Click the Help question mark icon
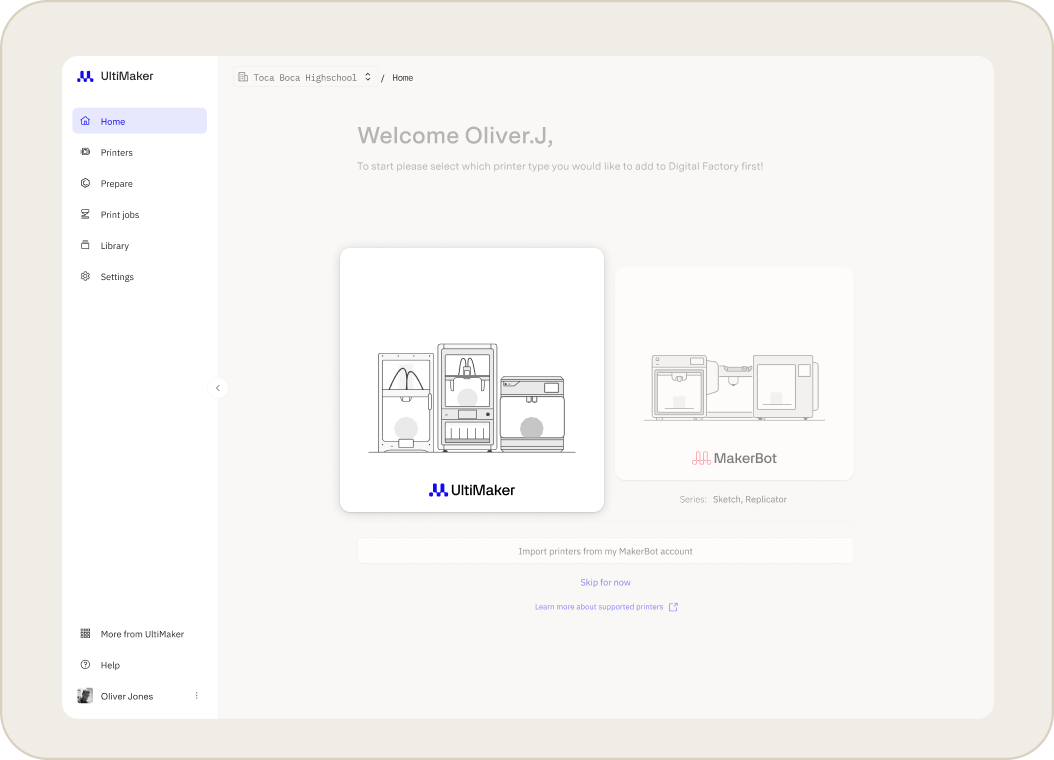The image size is (1054, 760). tap(85, 665)
